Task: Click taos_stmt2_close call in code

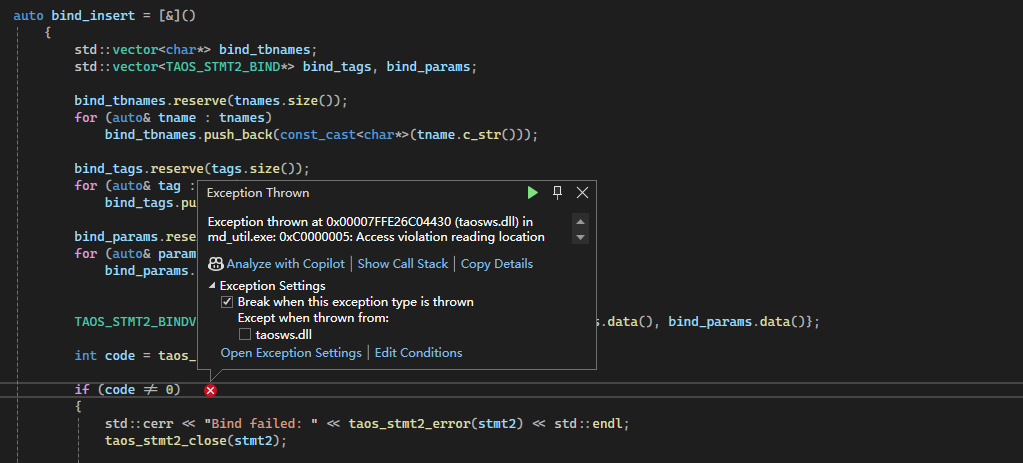Action: (168, 440)
